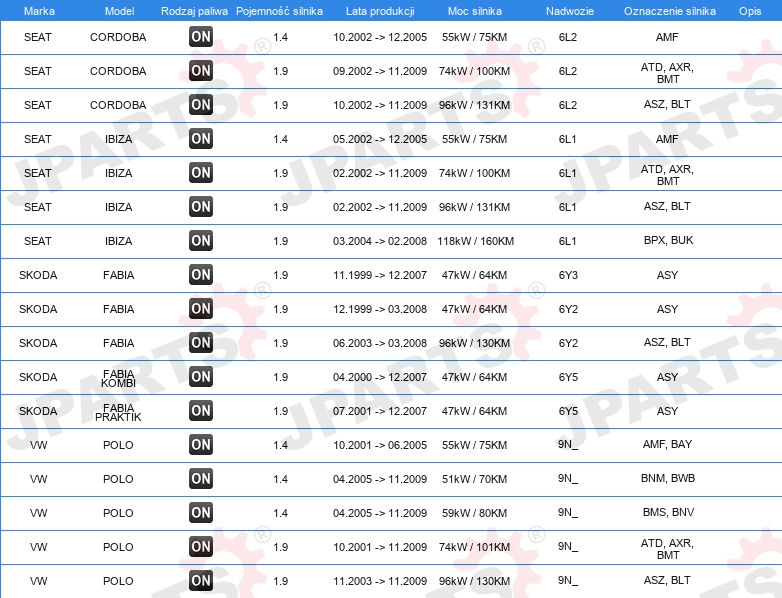
Task: Click production dates 11.2003 -> 11.2009
Action: pos(380,581)
